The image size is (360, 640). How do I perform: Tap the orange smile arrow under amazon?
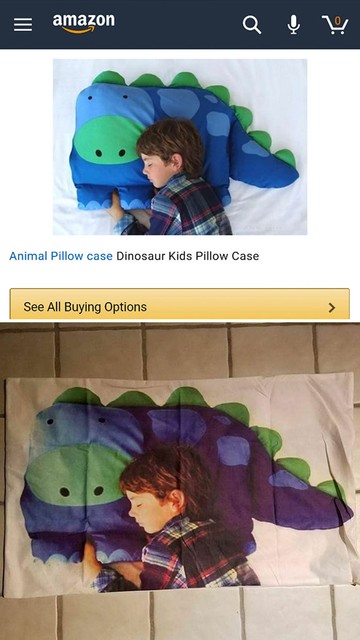(80, 30)
